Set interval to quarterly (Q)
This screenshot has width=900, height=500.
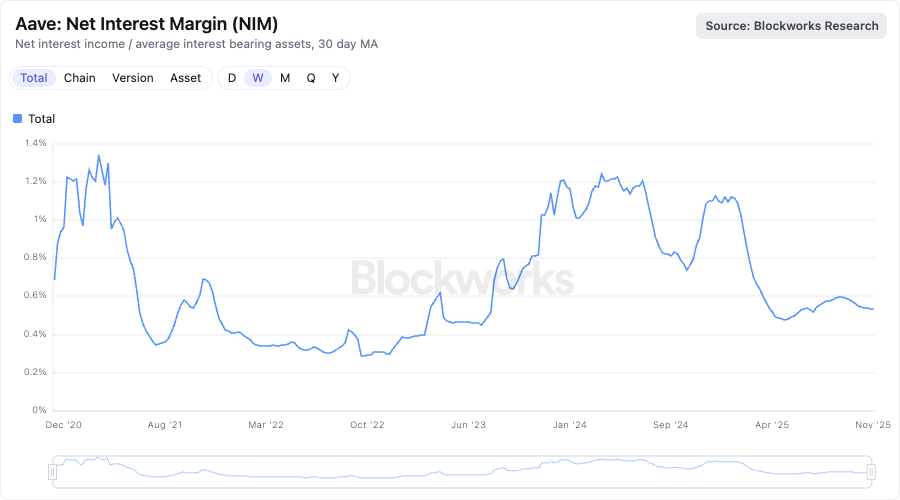pos(311,78)
